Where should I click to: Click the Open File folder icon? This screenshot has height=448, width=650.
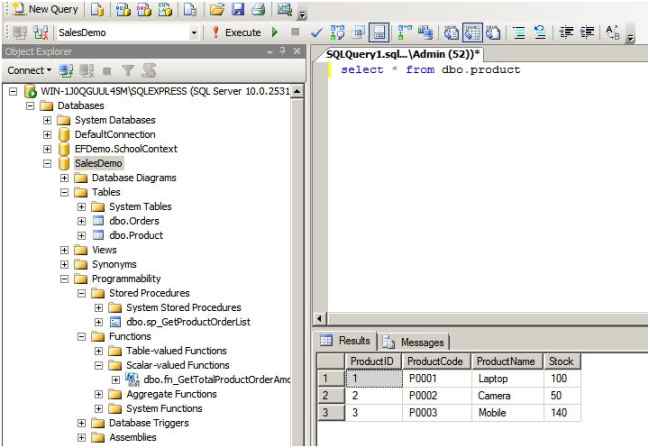pyautogui.click(x=216, y=9)
